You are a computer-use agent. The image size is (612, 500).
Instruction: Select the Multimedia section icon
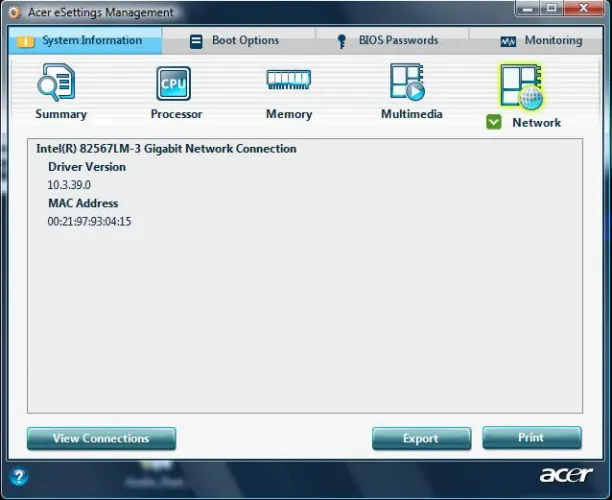[407, 82]
